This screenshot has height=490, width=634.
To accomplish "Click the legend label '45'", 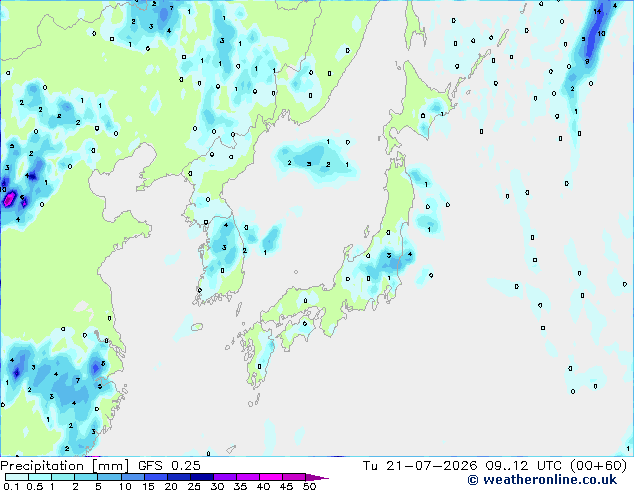I will click(x=287, y=486).
